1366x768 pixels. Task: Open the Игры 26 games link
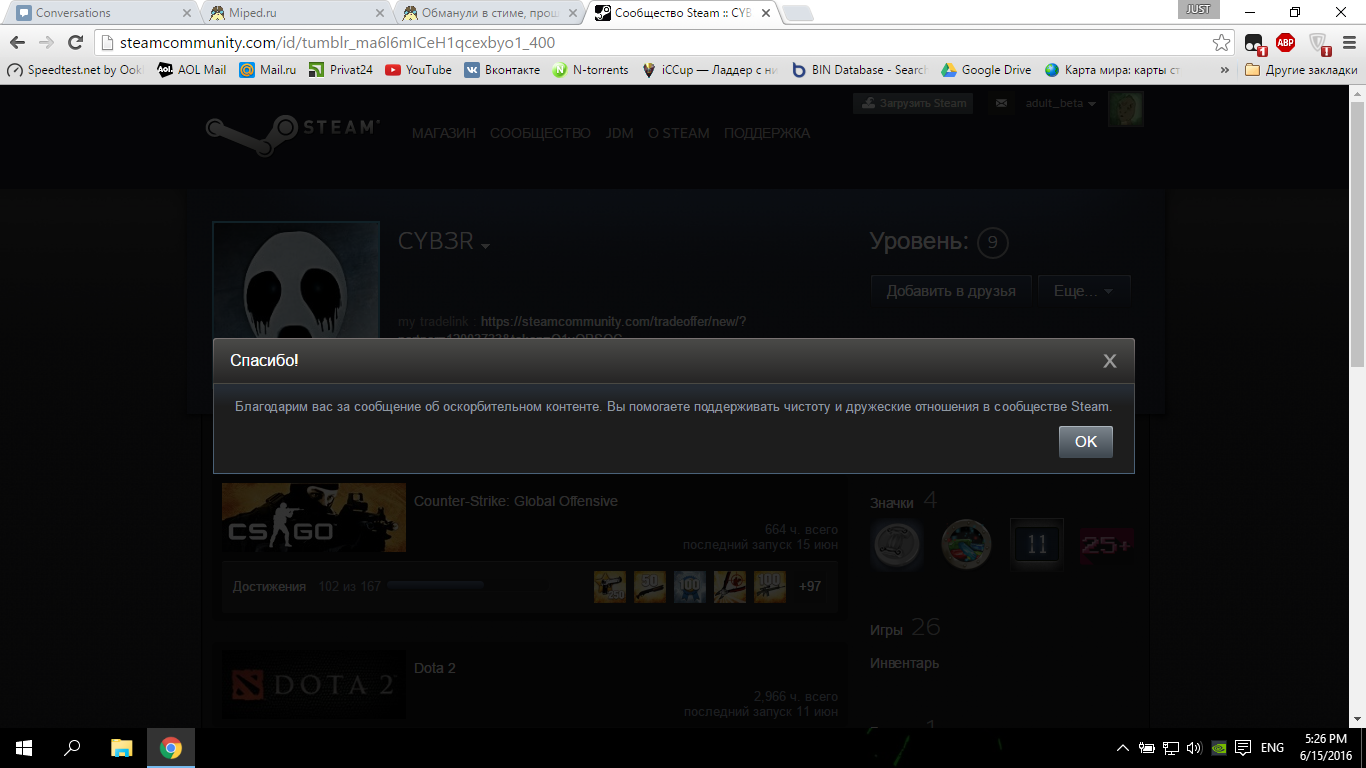tap(905, 628)
